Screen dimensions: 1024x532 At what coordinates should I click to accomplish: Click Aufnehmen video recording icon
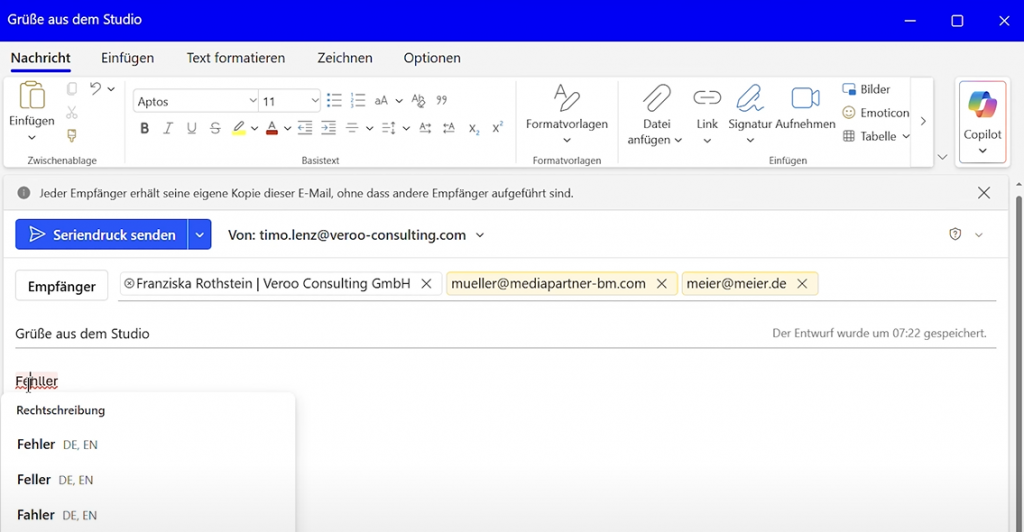click(805, 99)
